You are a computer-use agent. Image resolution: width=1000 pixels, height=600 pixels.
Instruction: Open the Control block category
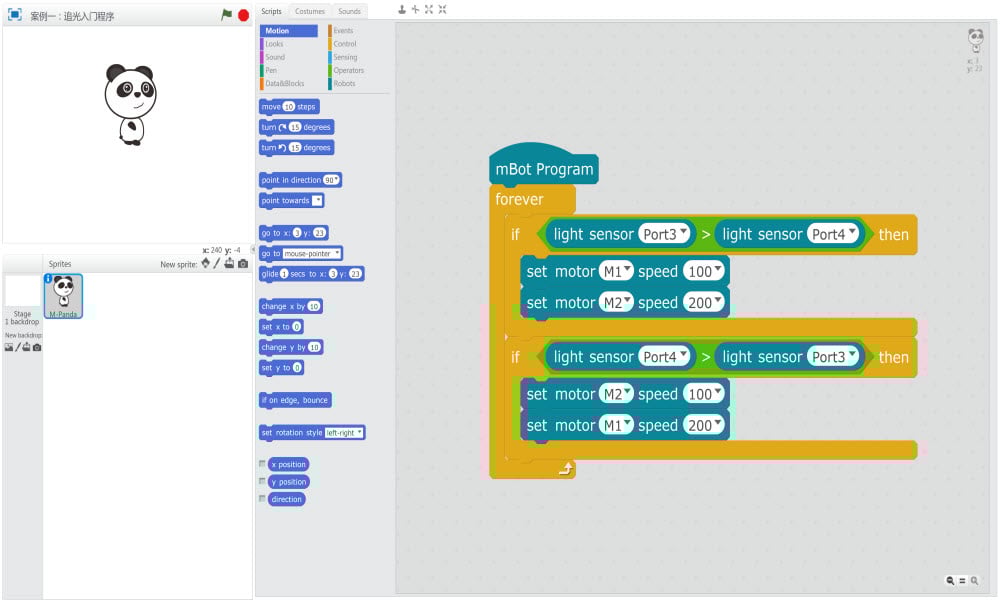(x=345, y=44)
